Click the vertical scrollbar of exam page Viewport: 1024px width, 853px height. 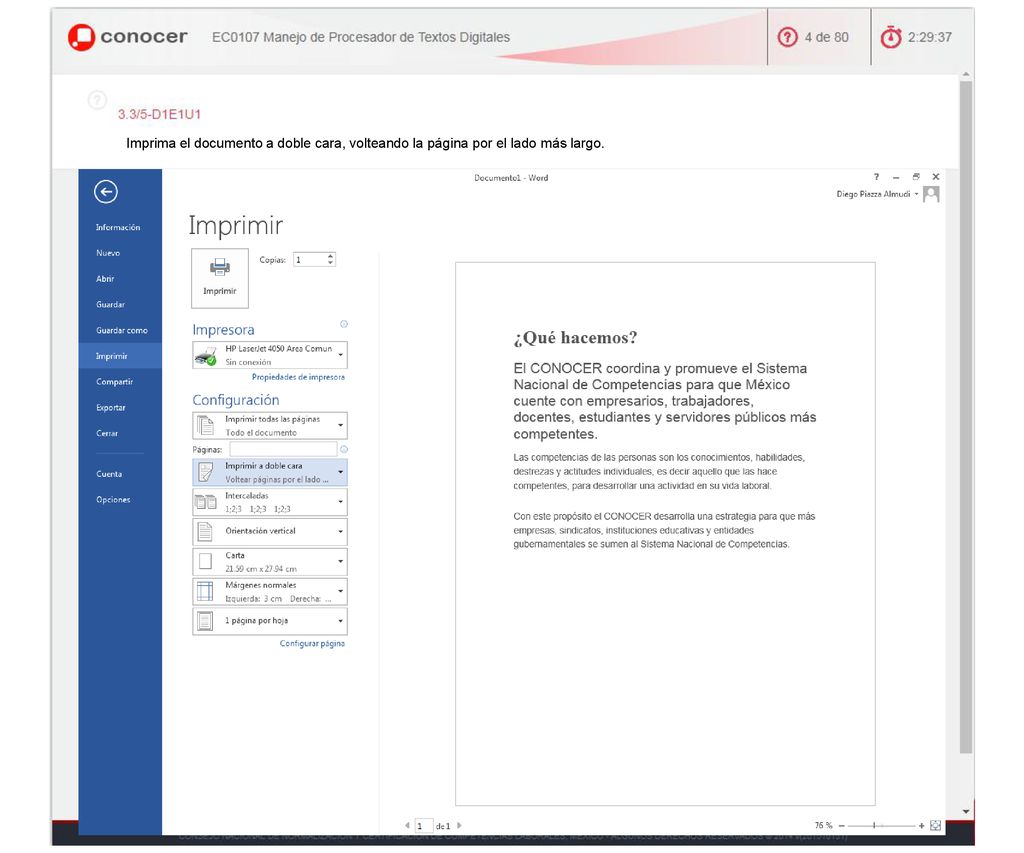[966, 418]
